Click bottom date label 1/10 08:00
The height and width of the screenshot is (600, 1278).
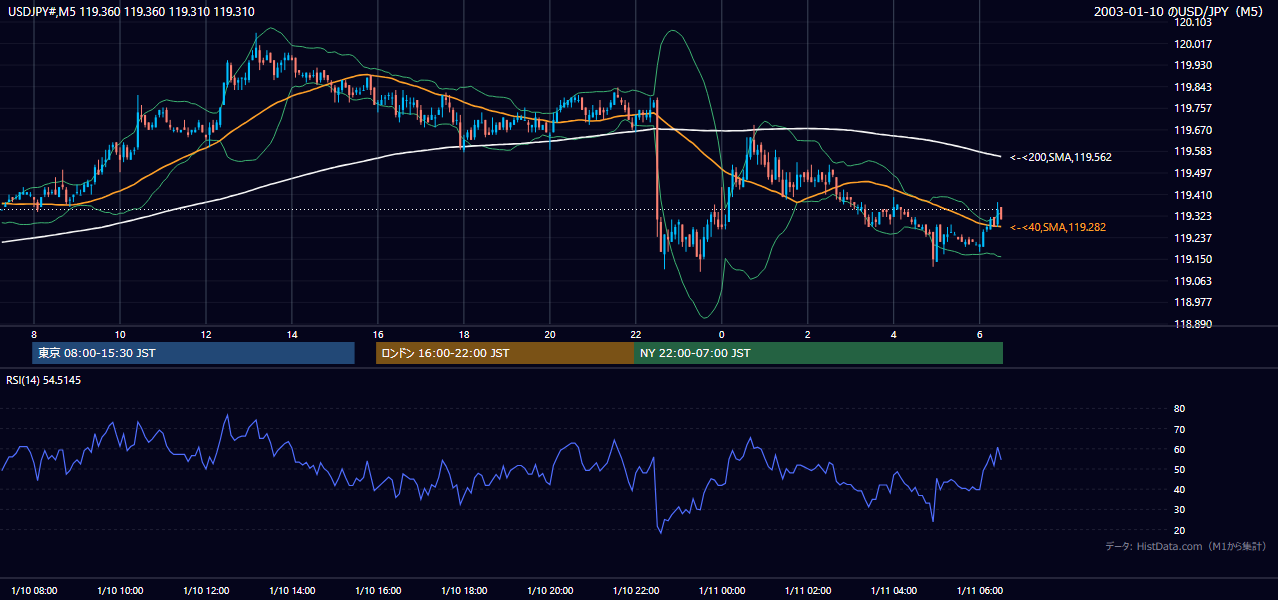[x=34, y=590]
